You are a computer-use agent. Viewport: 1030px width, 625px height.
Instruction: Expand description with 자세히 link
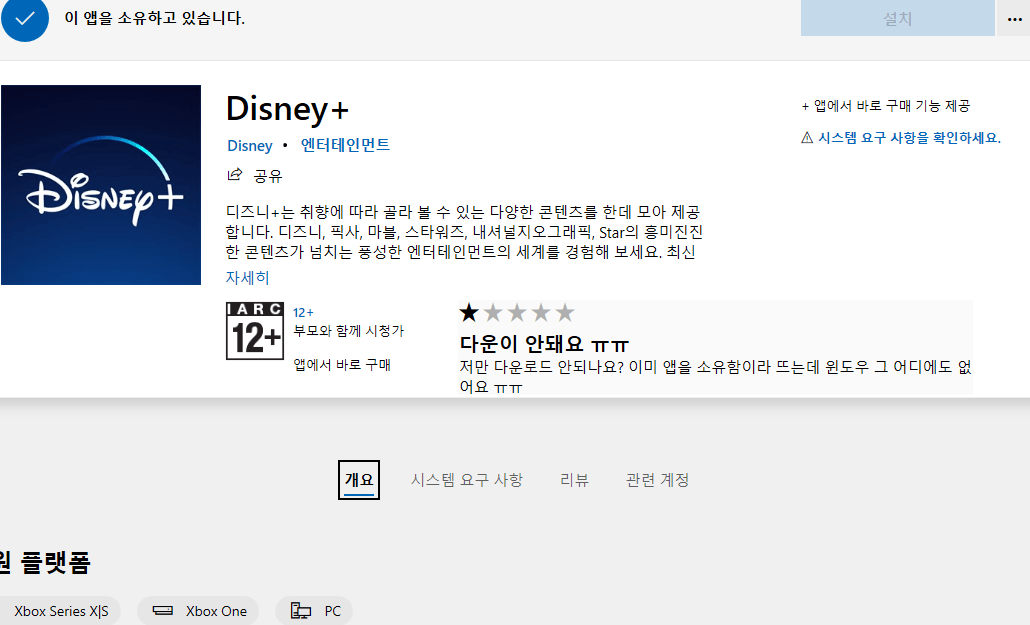coord(248,277)
